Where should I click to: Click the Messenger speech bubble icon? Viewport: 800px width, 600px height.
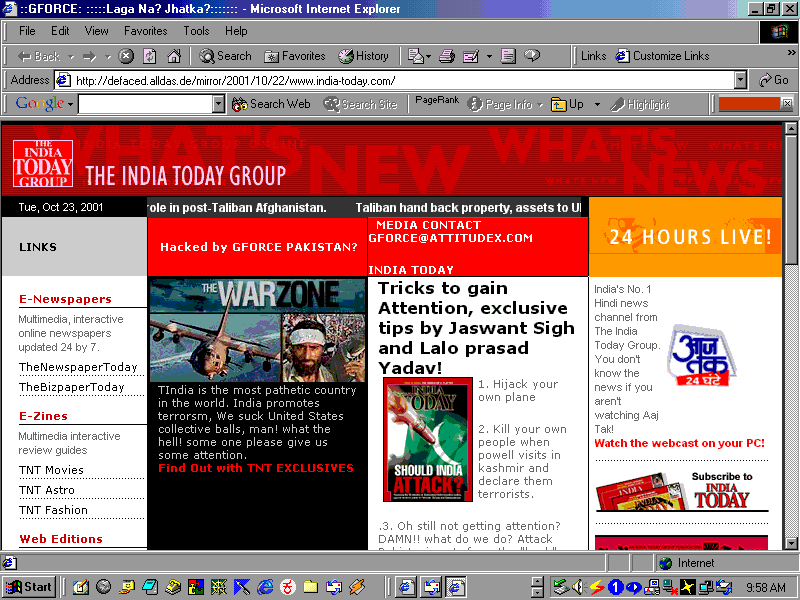click(532, 55)
